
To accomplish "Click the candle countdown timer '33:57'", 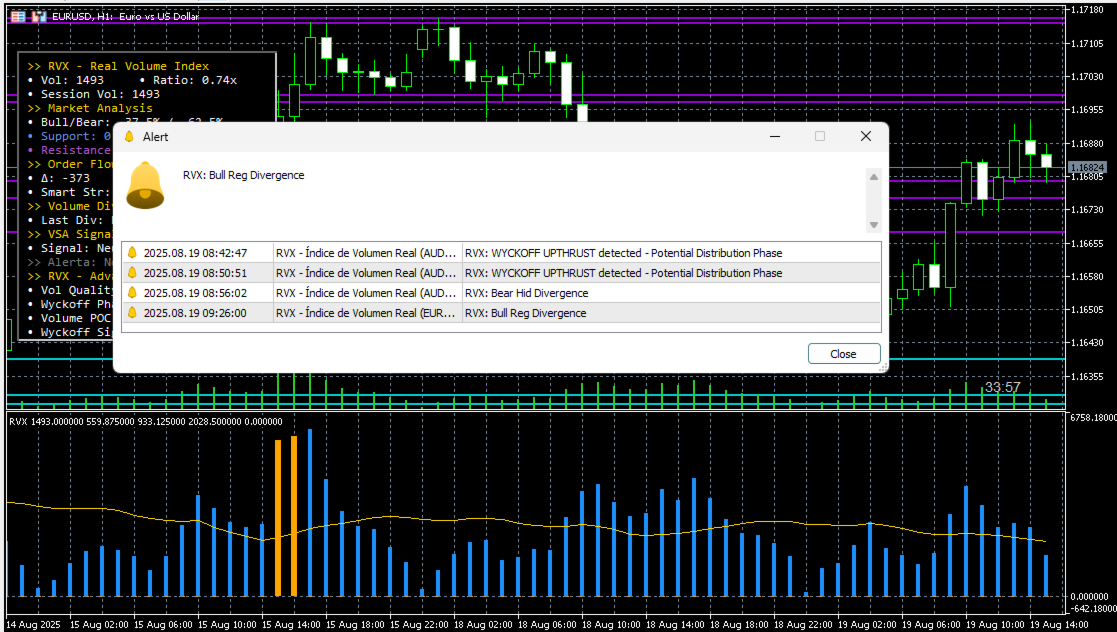I will point(1002,388).
